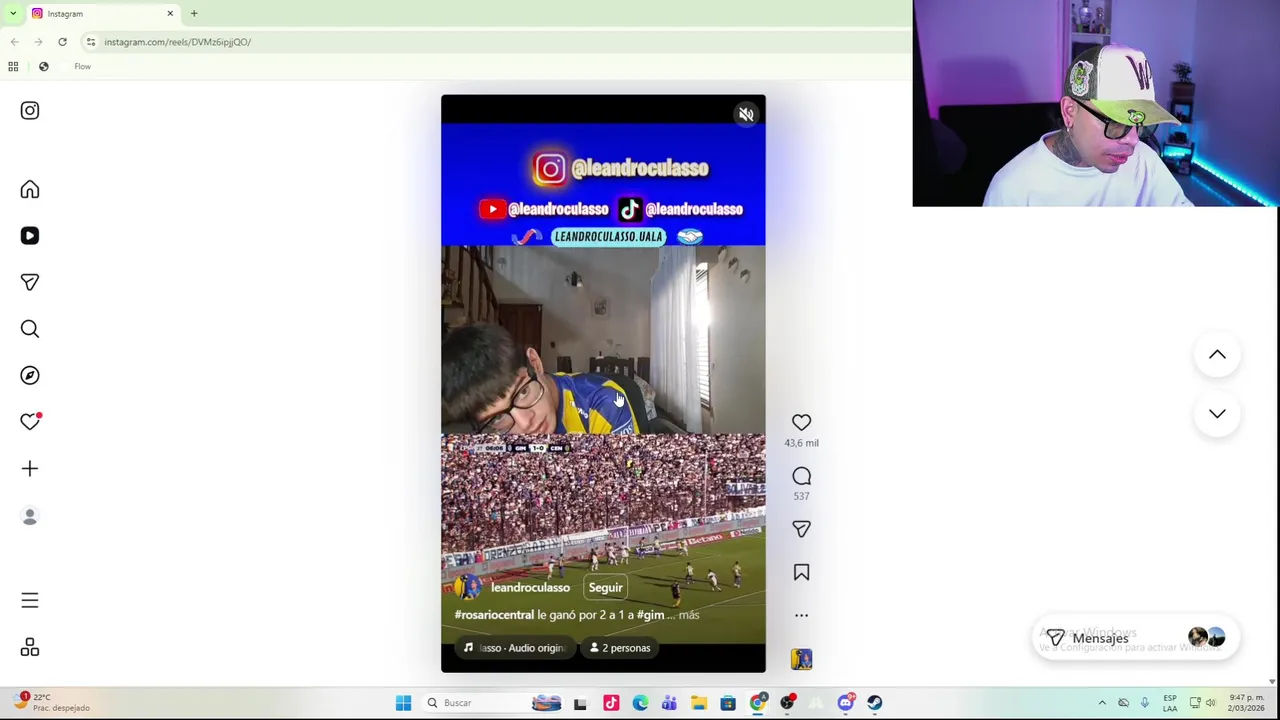Save the reel with bookmark icon
The width and height of the screenshot is (1280, 720).
[x=801, y=572]
